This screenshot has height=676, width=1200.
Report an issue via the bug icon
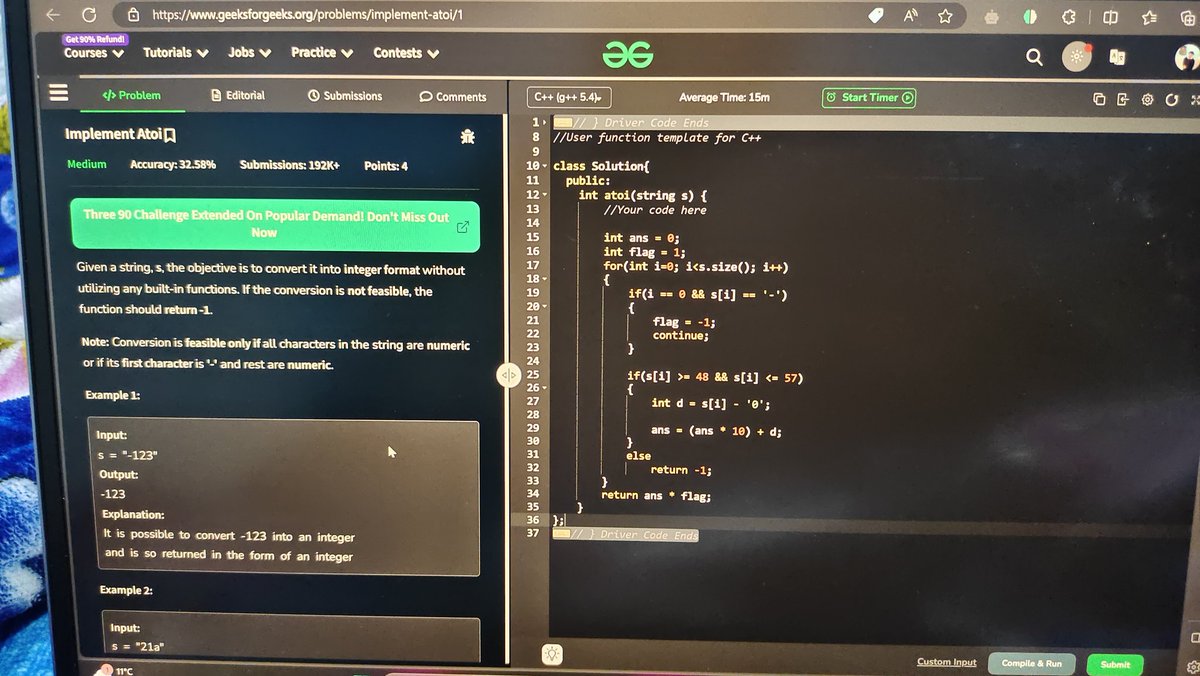pyautogui.click(x=467, y=137)
